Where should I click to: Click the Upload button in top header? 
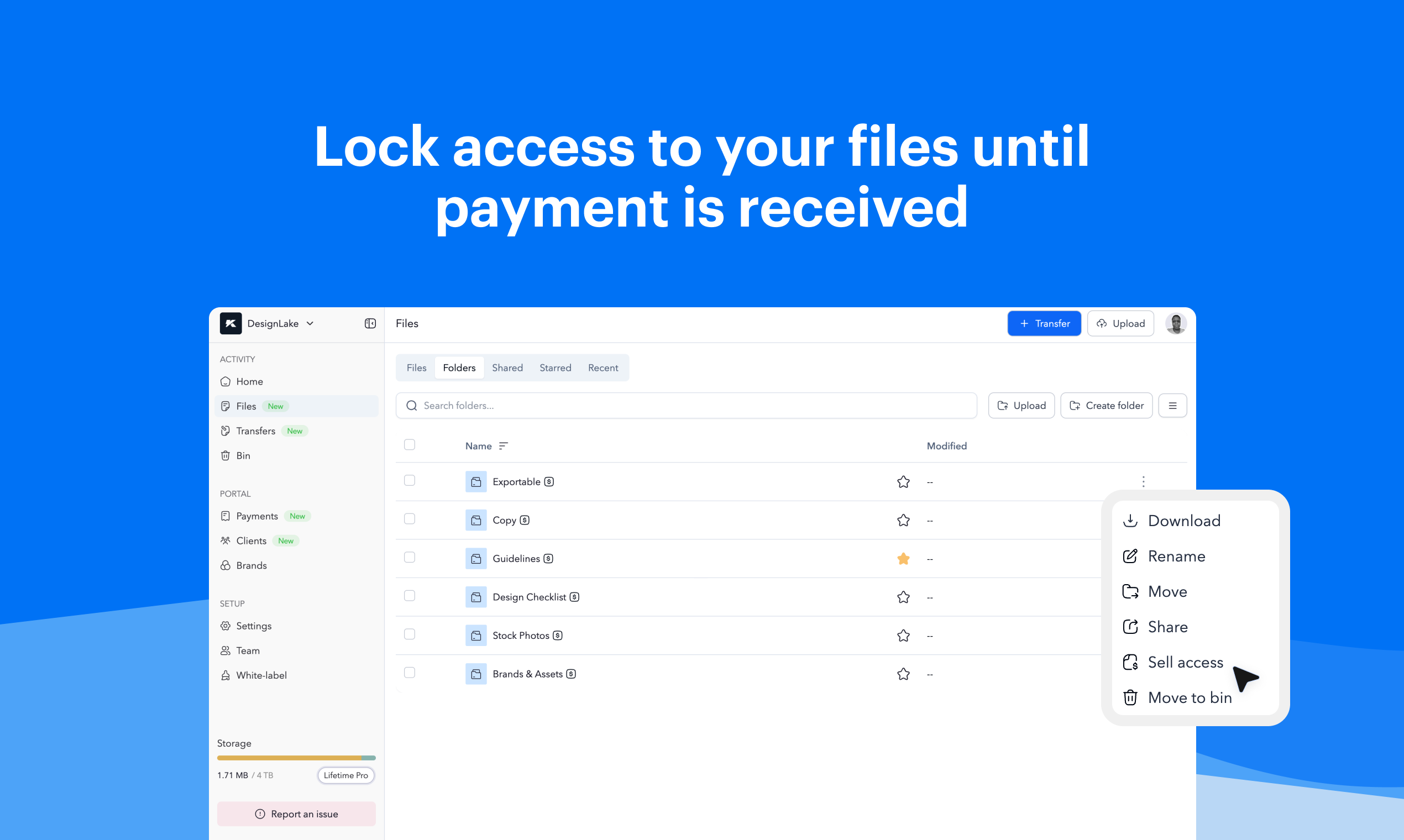1120,323
